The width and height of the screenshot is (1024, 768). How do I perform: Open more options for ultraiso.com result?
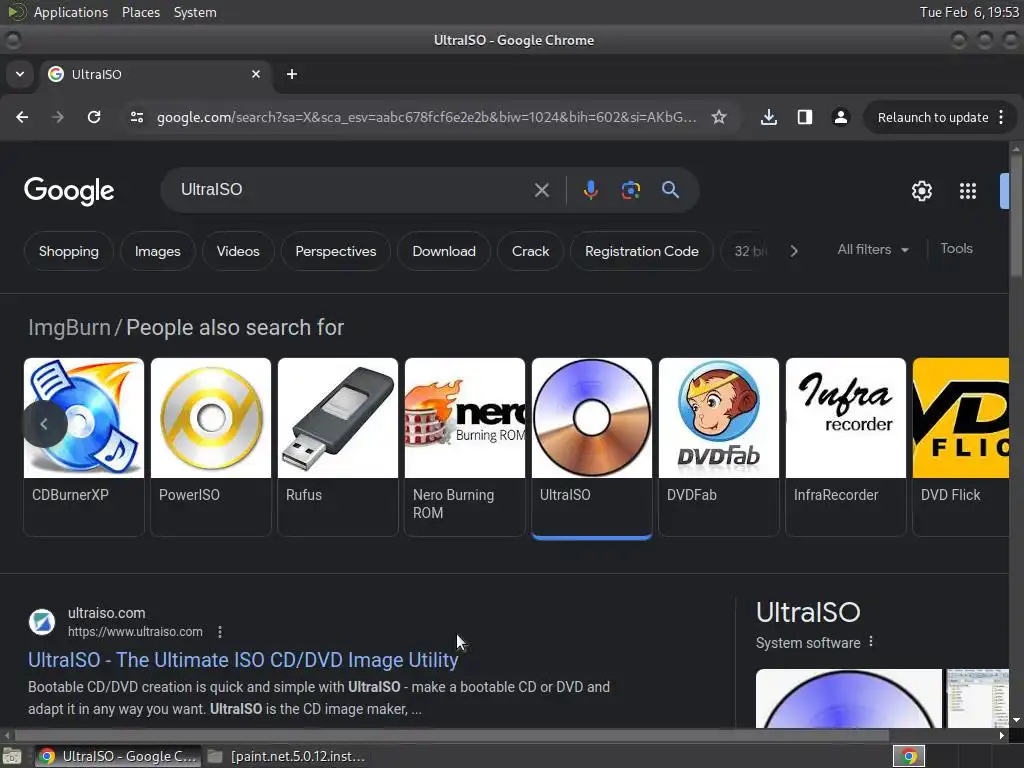(x=220, y=632)
